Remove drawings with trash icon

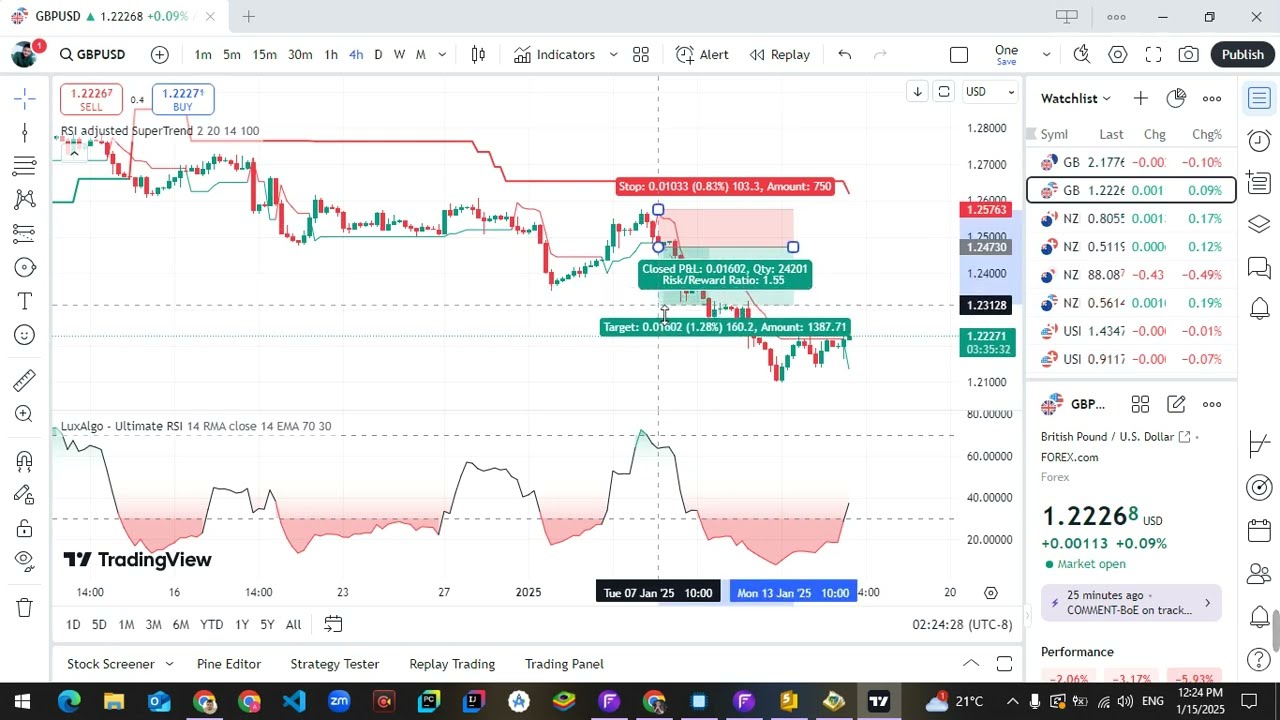coord(25,607)
